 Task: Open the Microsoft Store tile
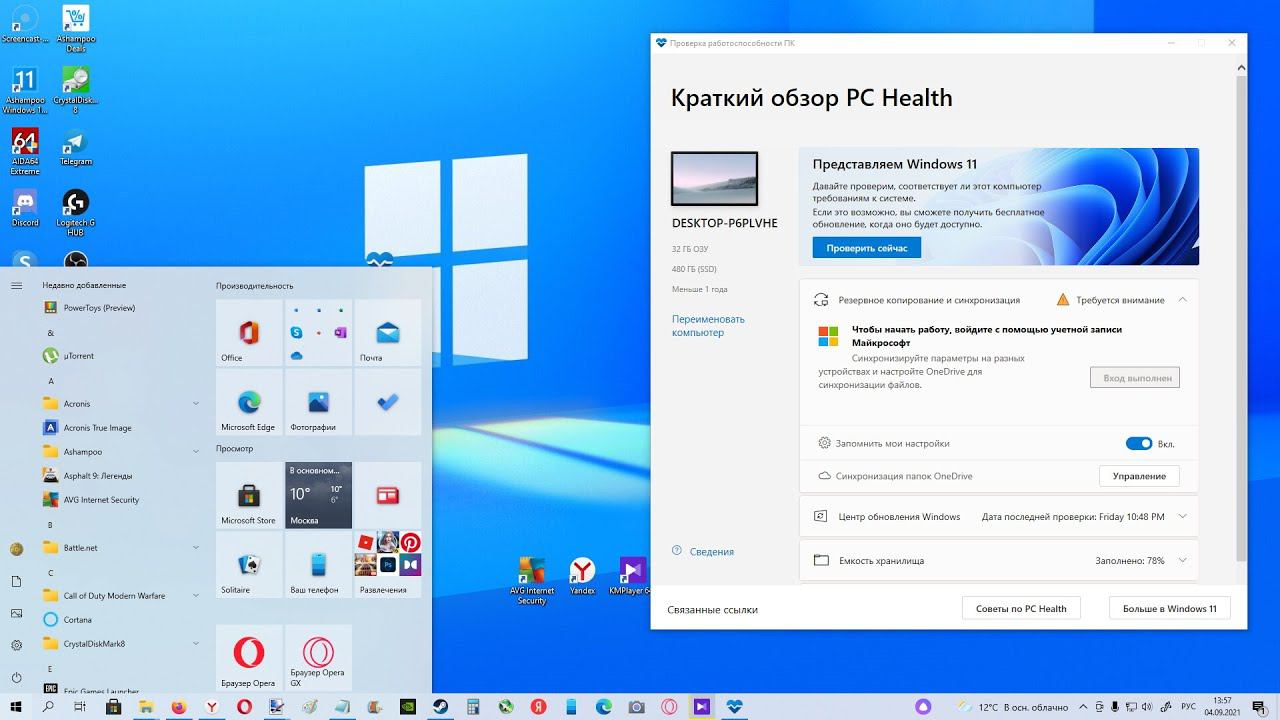pyautogui.click(x=249, y=495)
